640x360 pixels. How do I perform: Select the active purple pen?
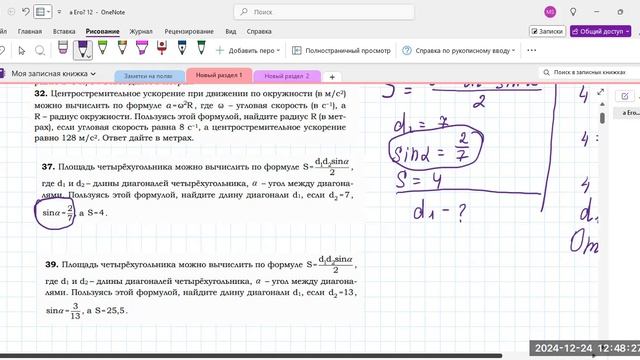82,49
